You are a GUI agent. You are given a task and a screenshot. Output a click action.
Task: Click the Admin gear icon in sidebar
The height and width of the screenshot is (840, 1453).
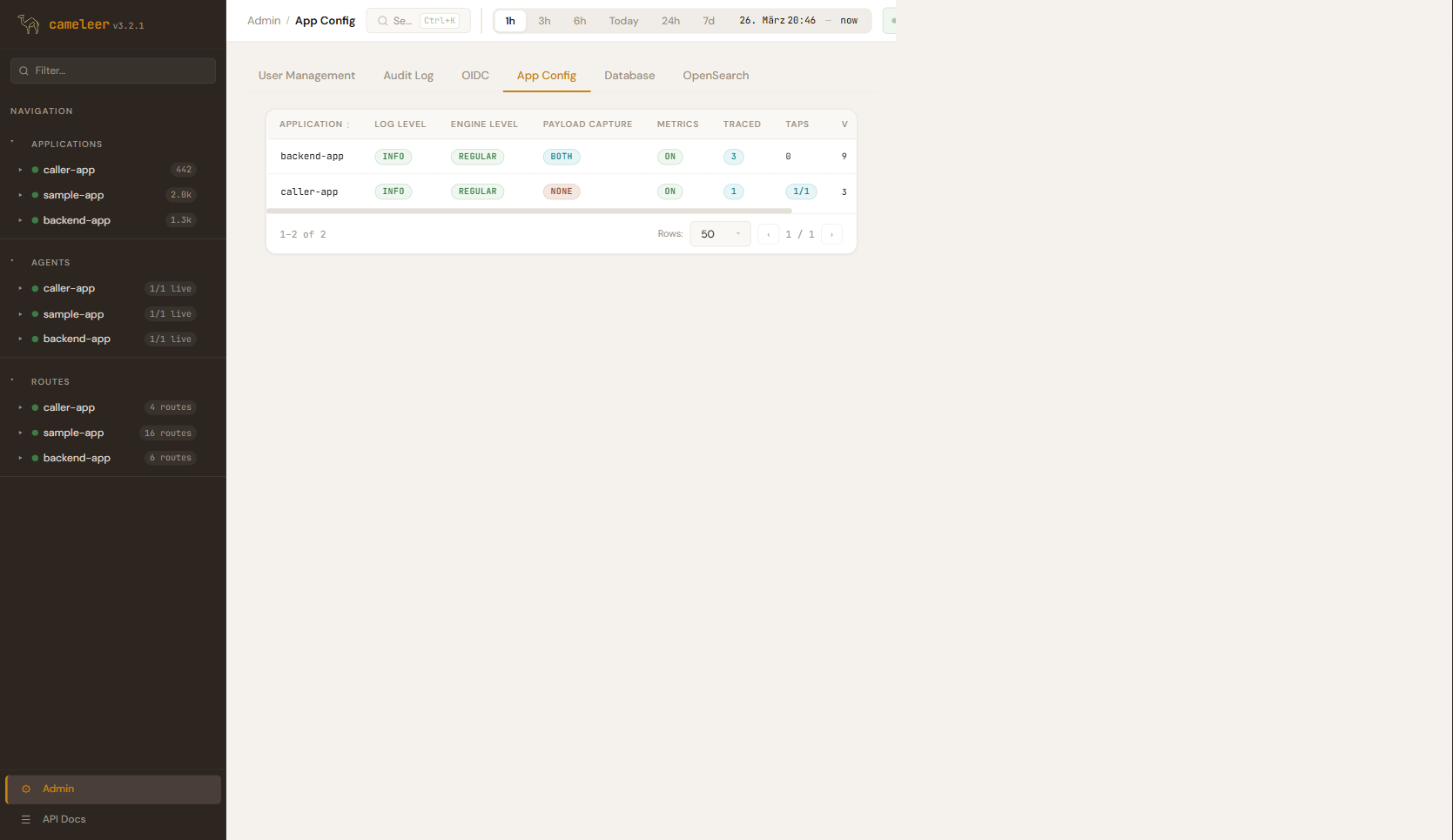(x=26, y=790)
